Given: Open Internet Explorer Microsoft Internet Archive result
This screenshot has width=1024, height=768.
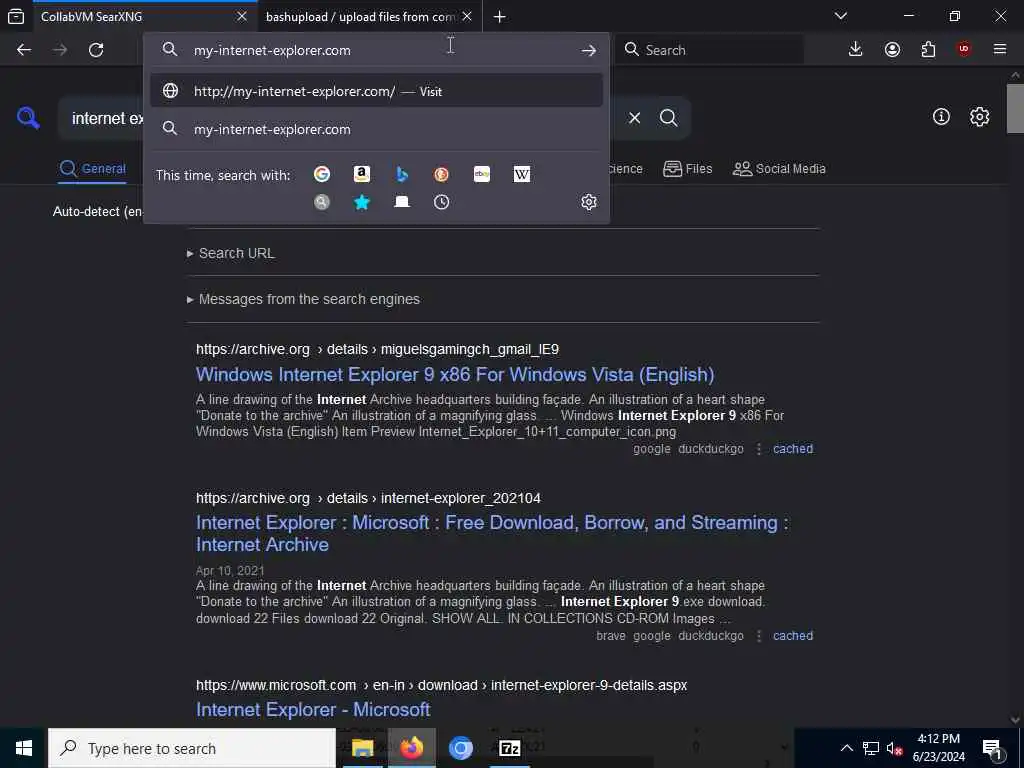Looking at the screenshot, I should (x=492, y=534).
